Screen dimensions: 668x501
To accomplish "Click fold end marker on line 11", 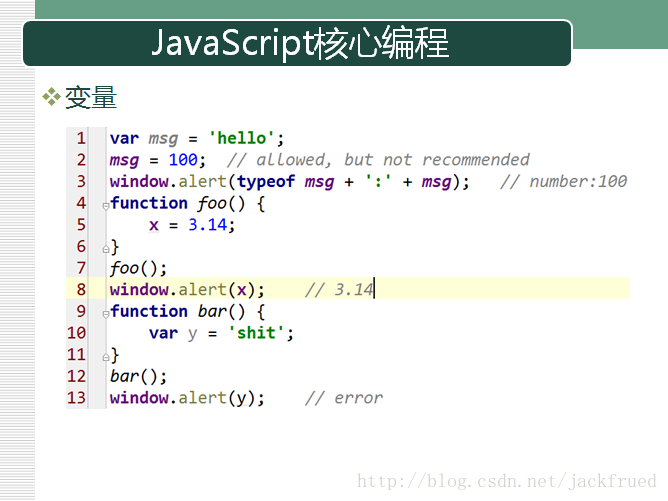I will click(x=106, y=357).
